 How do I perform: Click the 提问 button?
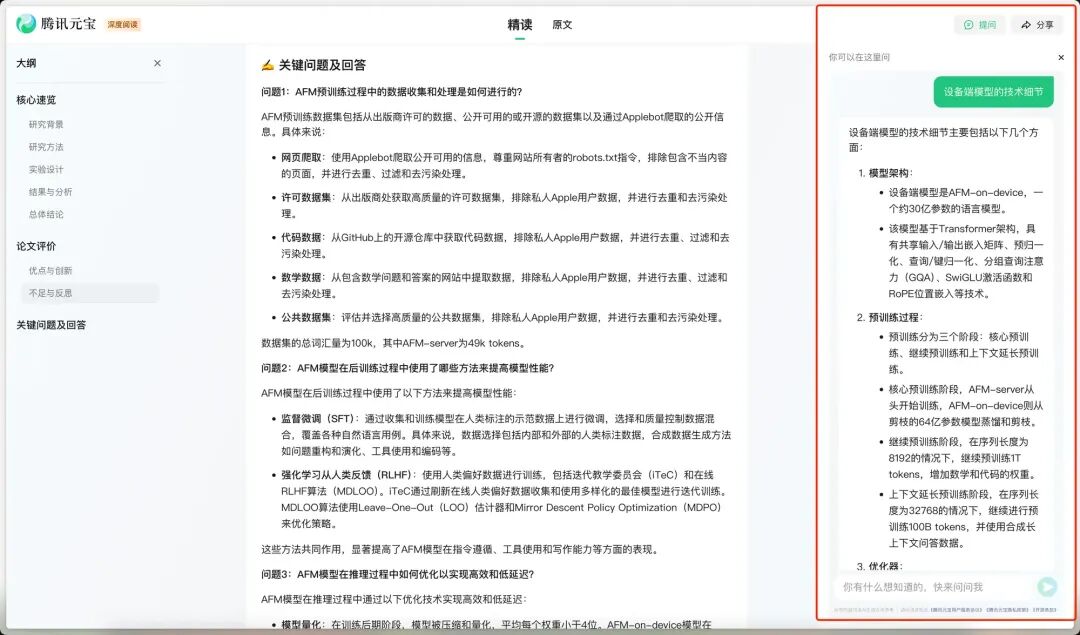coord(980,25)
